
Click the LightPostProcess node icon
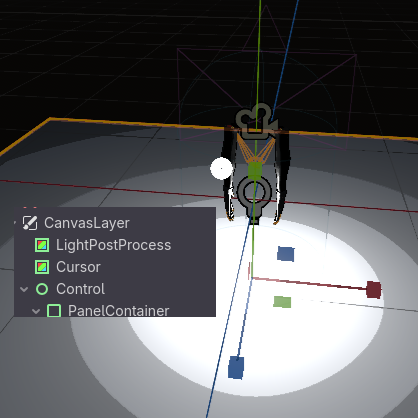click(x=42, y=245)
